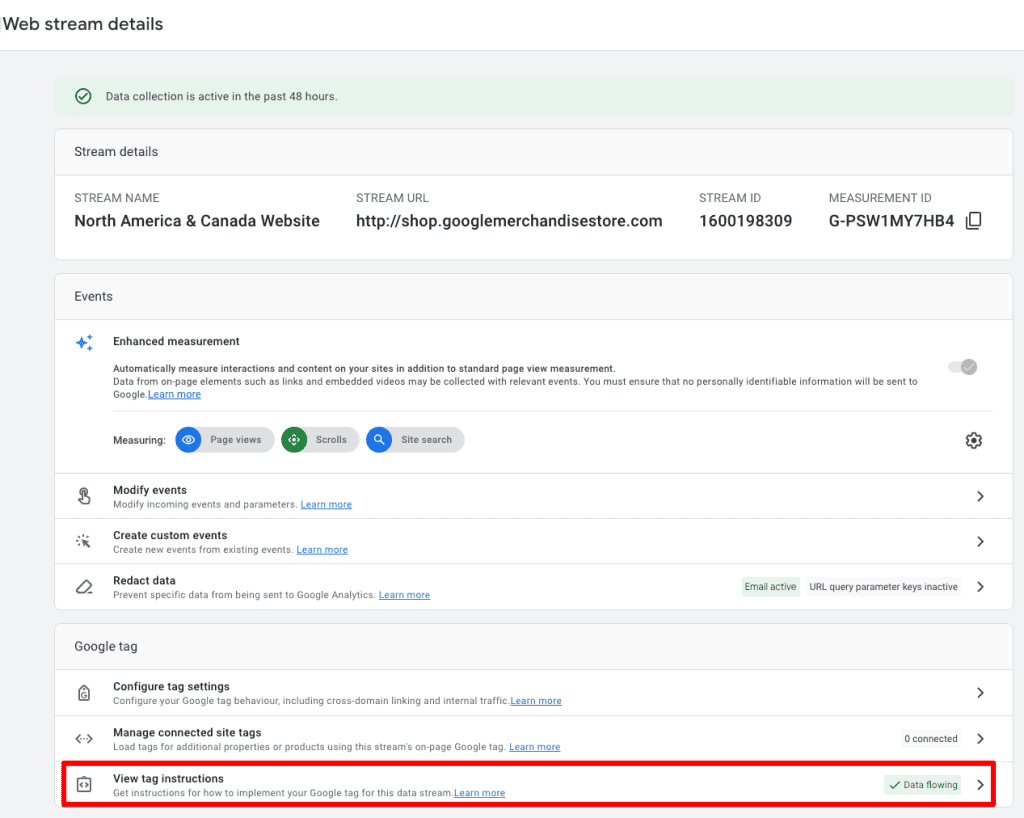
Task: Open enhanced measurement settings gear
Action: [x=973, y=440]
